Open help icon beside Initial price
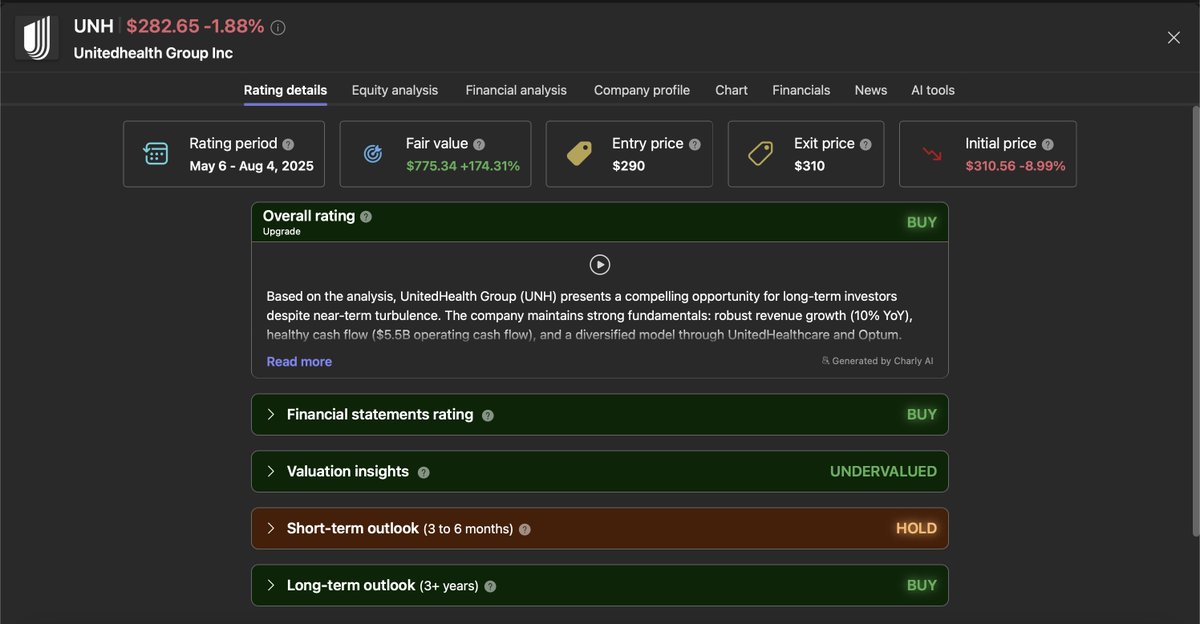Image resolution: width=1200 pixels, height=624 pixels. pyautogui.click(x=1047, y=144)
